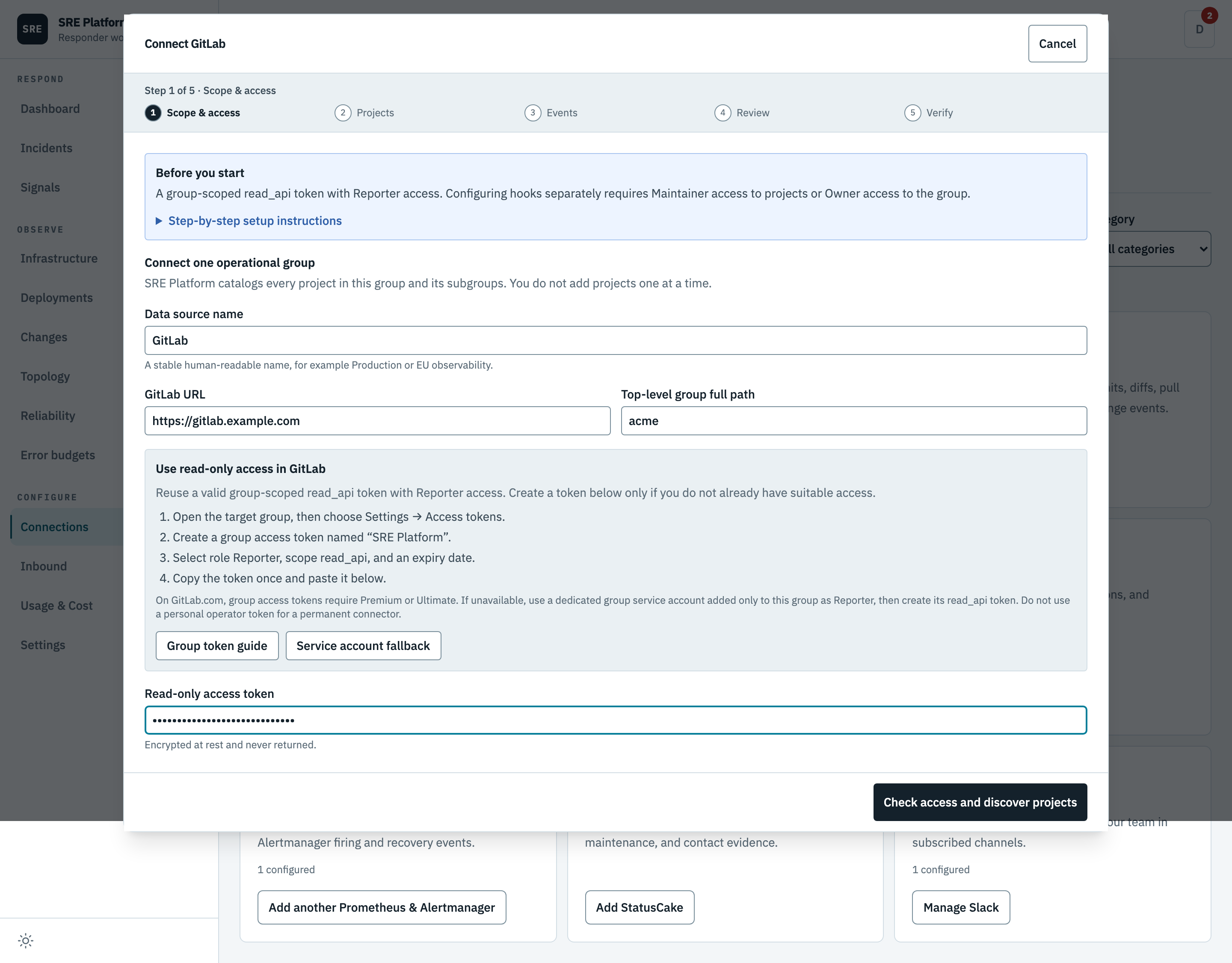
Task: Open the Service account fallback
Action: pyautogui.click(x=363, y=646)
